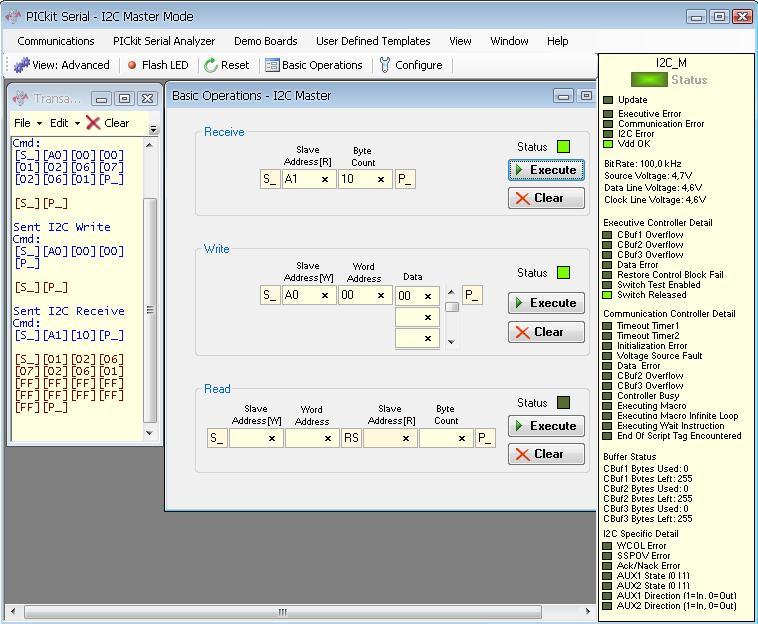This screenshot has height=624, width=758.
Task: Clear Read Slave Address[W] field with x
Action: tap(272, 438)
